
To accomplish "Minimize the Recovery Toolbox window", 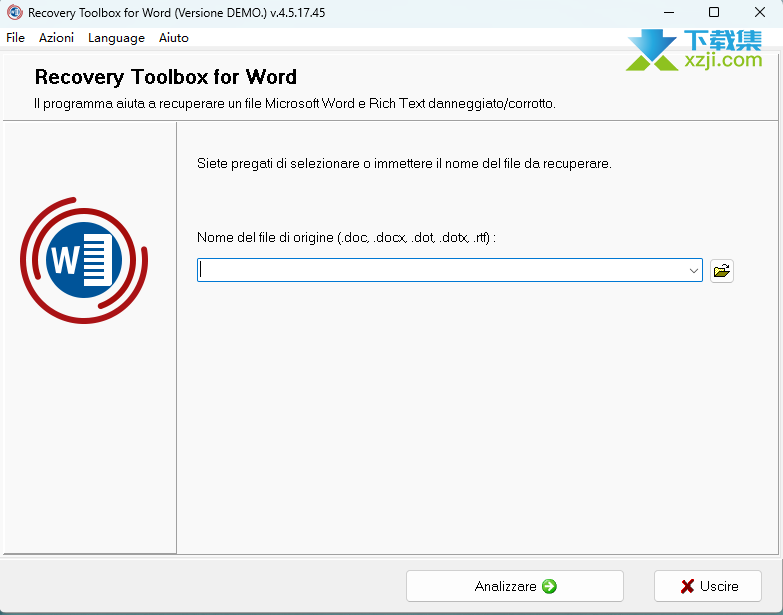I will pyautogui.click(x=669, y=12).
